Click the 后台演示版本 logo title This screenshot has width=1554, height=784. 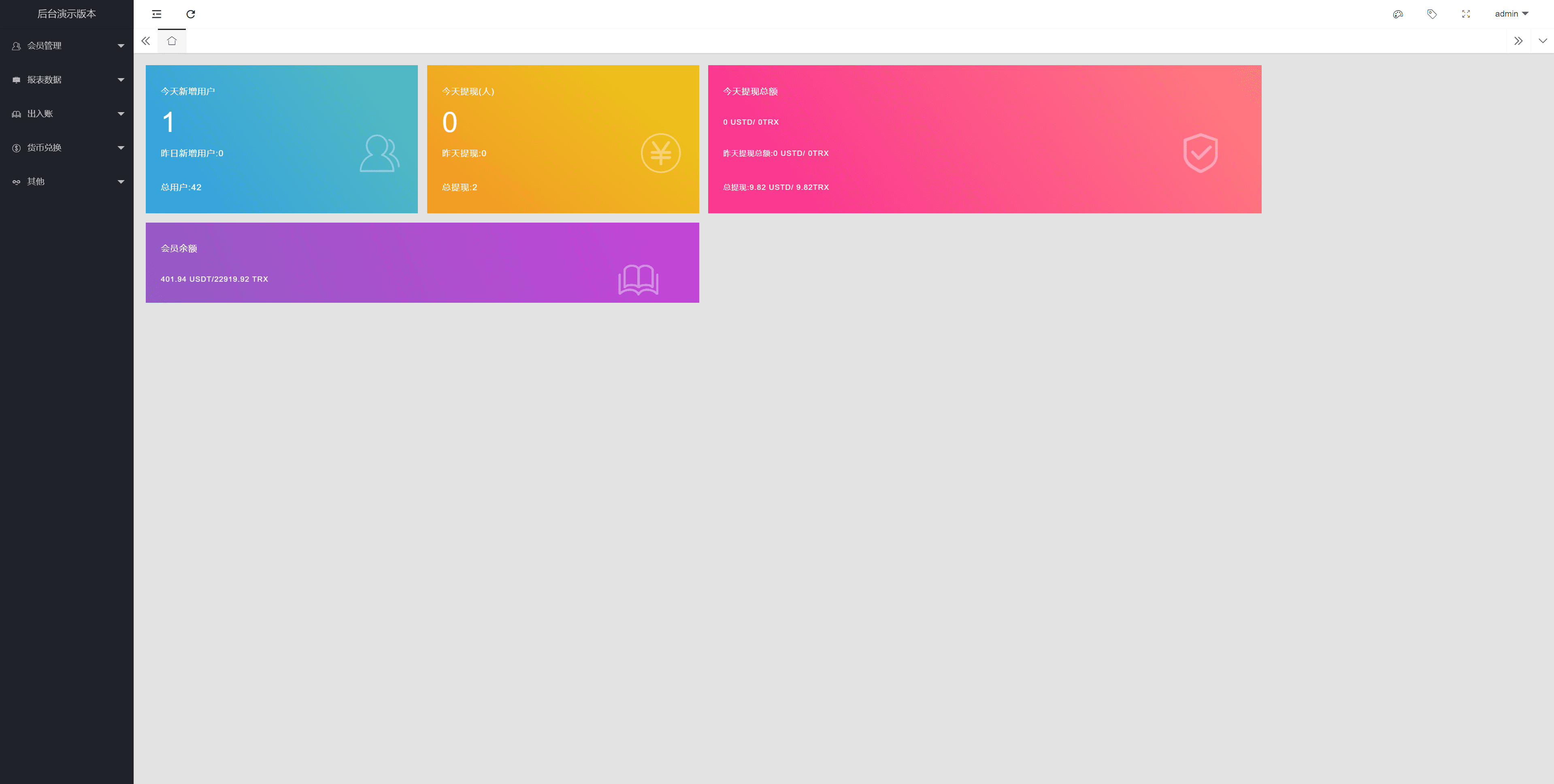pyautogui.click(x=66, y=14)
